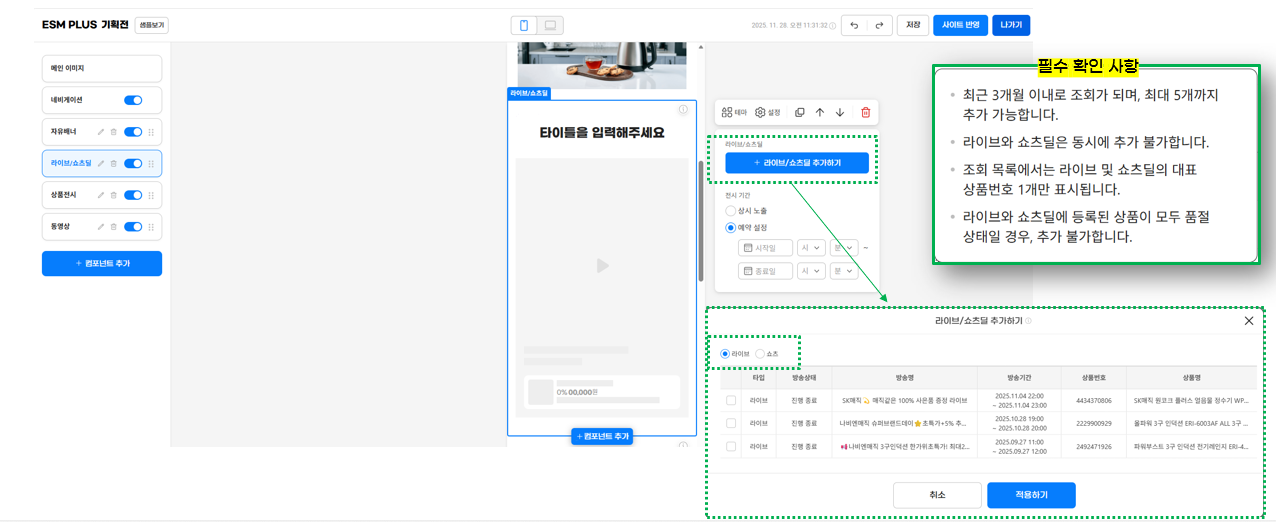Click 타이틀을 입력해주세요 title text

(602, 133)
